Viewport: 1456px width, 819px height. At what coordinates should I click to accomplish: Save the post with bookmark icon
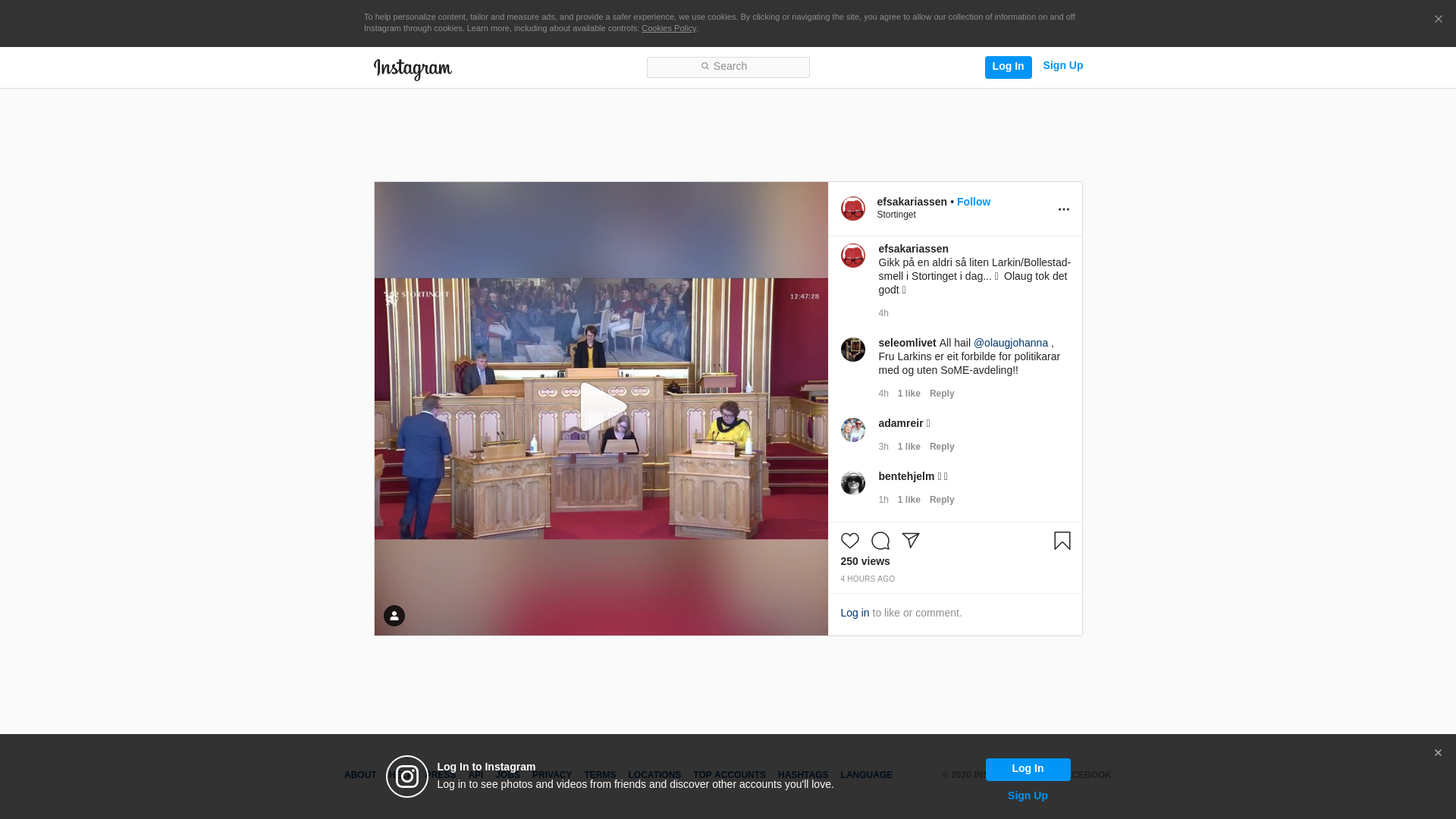[1062, 541]
